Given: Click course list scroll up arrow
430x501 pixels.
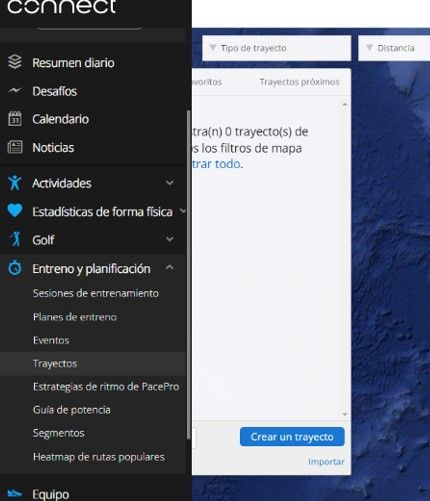Looking at the screenshot, I should click(345, 105).
